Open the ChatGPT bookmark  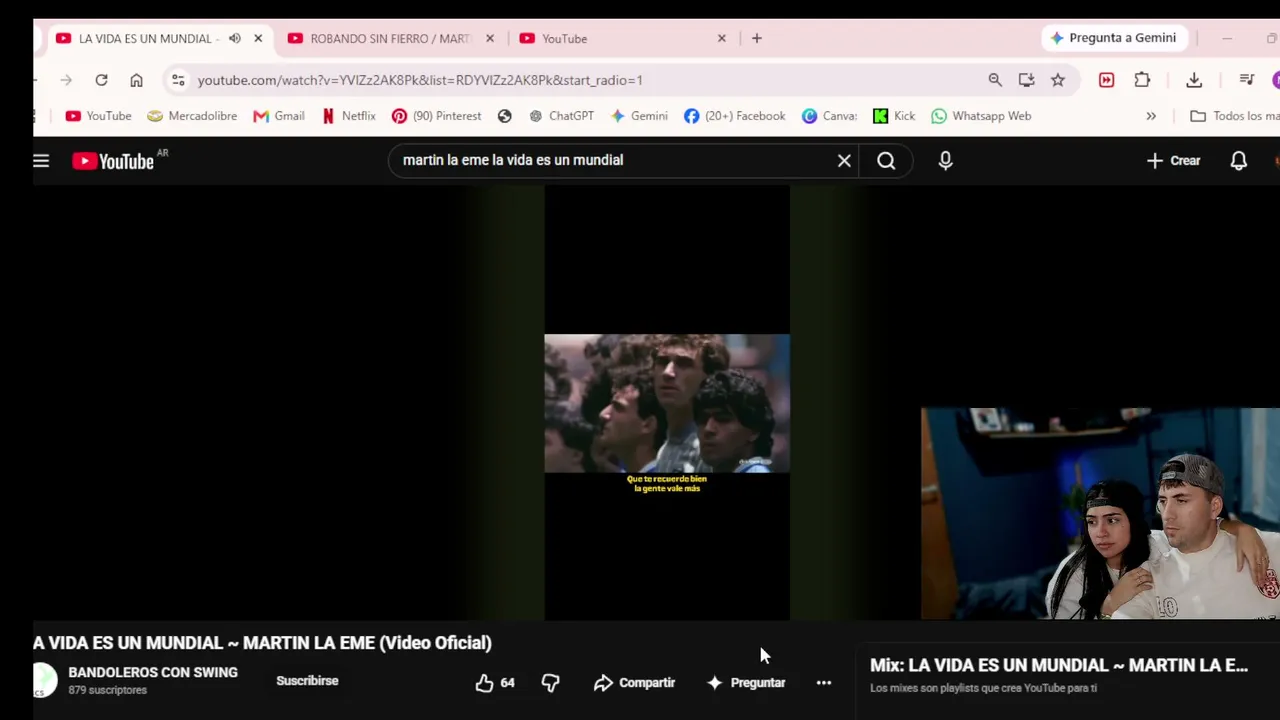[561, 116]
